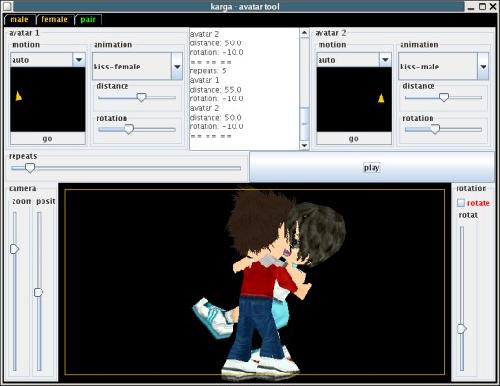Click the log scrollbar up arrow
500x386 pixels.
coord(304,33)
